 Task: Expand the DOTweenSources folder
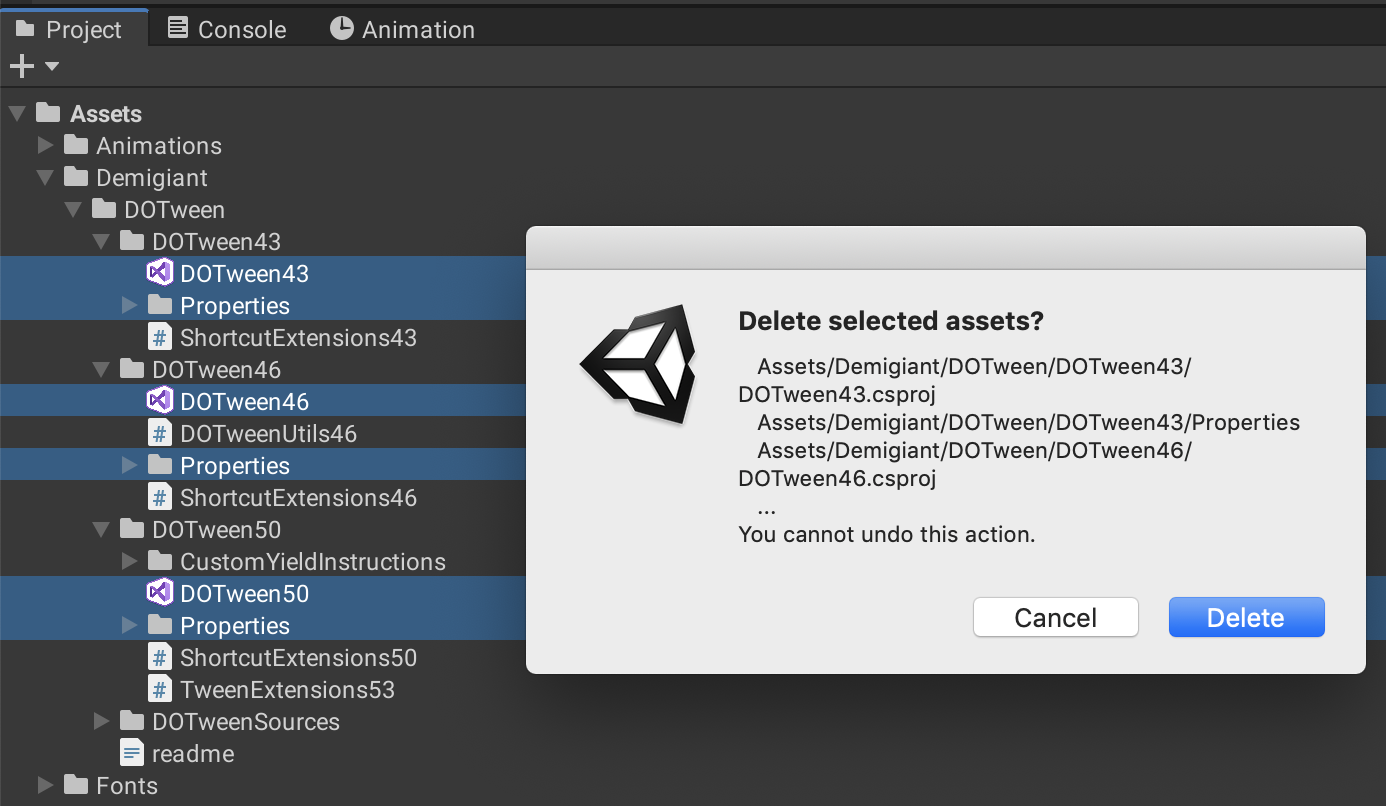click(101, 721)
